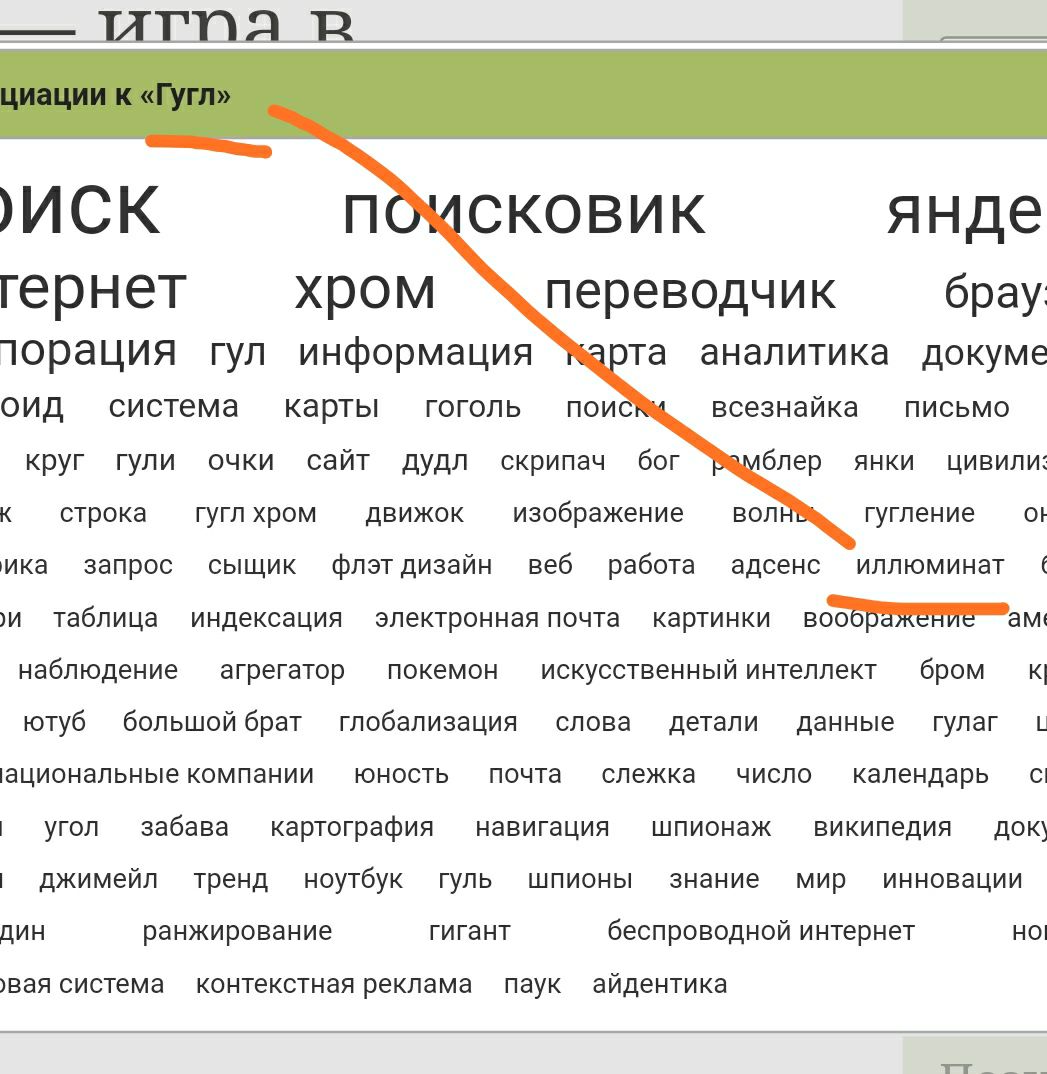Select the word «карты»
Image resolution: width=1047 pixels, height=1074 pixels.
click(x=331, y=408)
